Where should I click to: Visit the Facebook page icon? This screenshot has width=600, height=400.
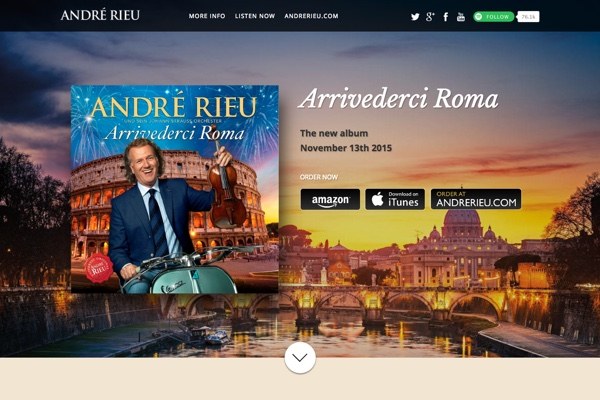tap(446, 17)
